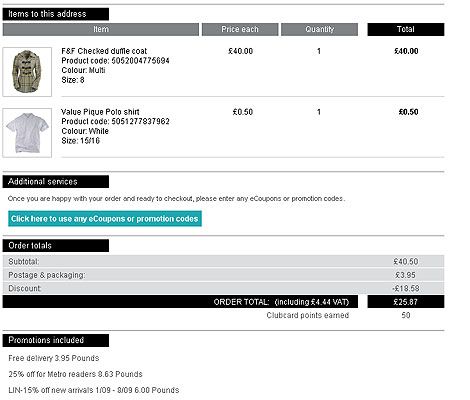
Task: Click the Additional services heading
Action: [56, 182]
